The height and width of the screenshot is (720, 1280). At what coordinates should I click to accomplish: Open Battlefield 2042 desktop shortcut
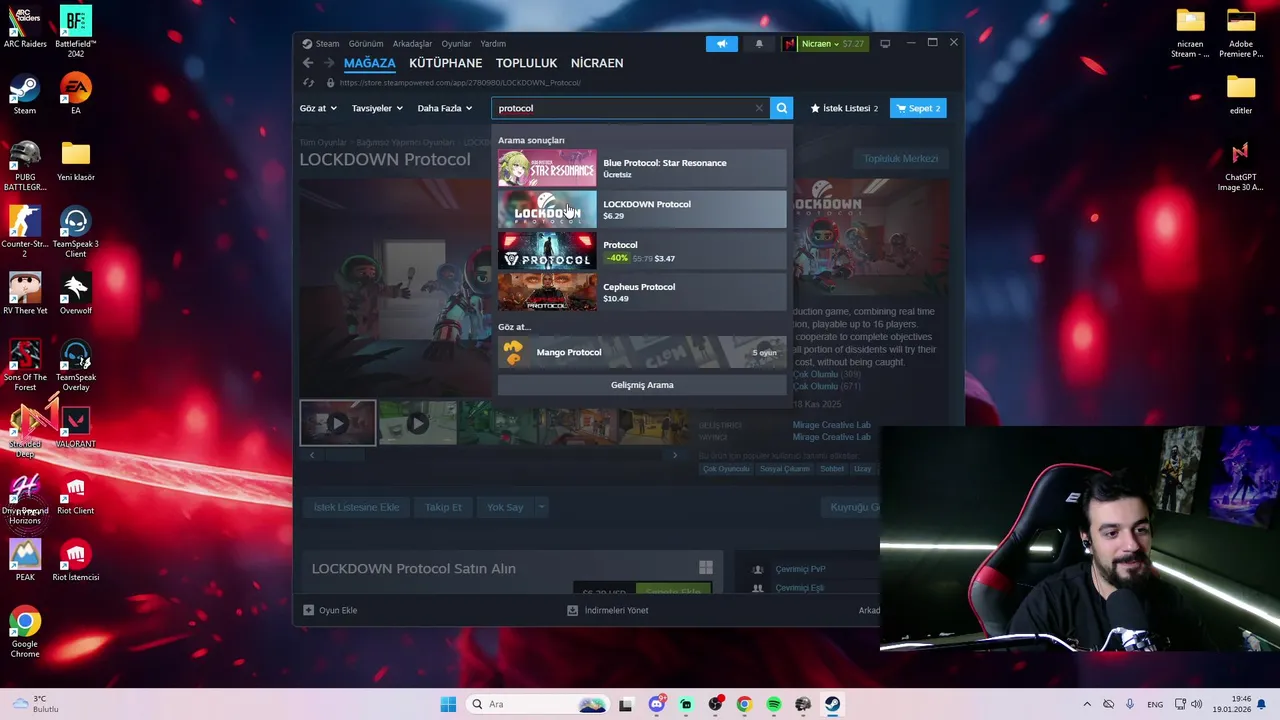coord(75,30)
